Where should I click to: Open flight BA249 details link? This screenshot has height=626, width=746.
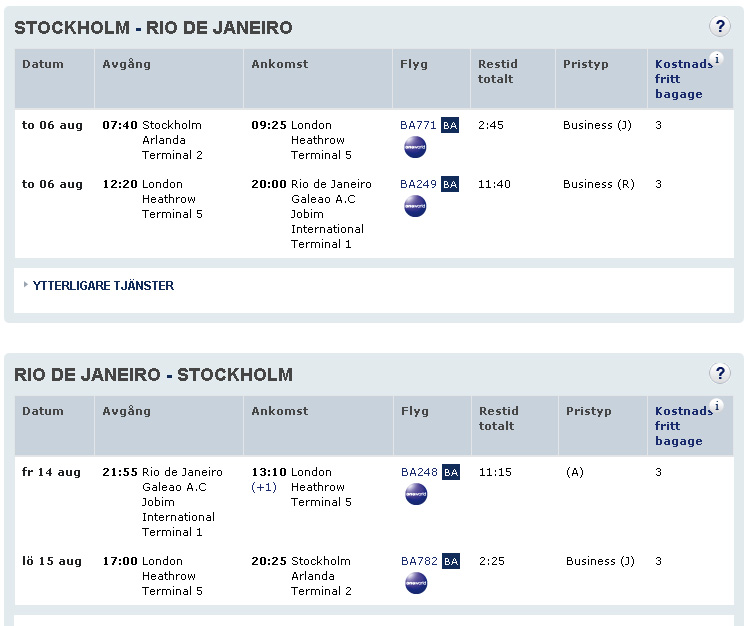pos(418,184)
